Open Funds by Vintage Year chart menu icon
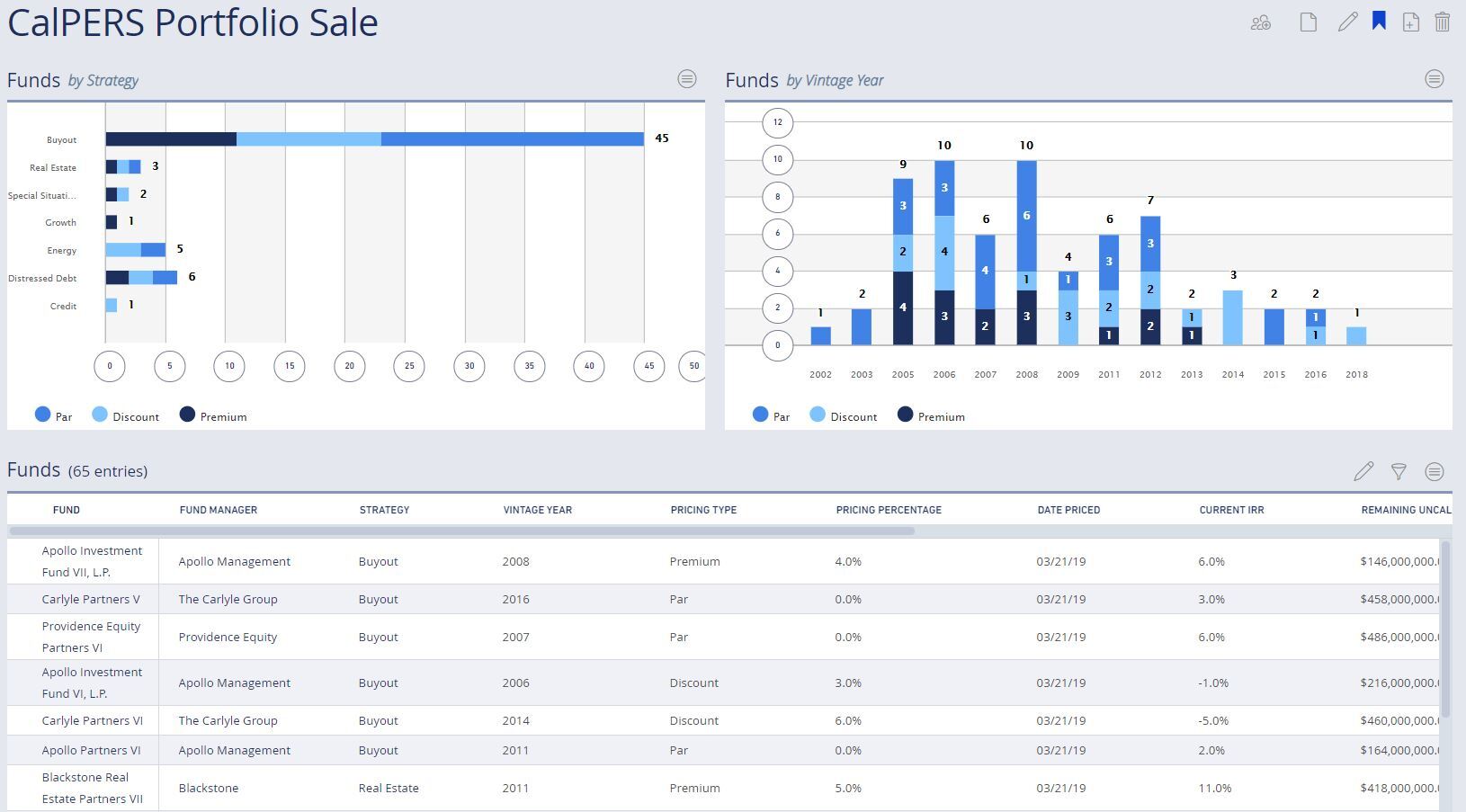The width and height of the screenshot is (1466, 812). (x=1435, y=79)
